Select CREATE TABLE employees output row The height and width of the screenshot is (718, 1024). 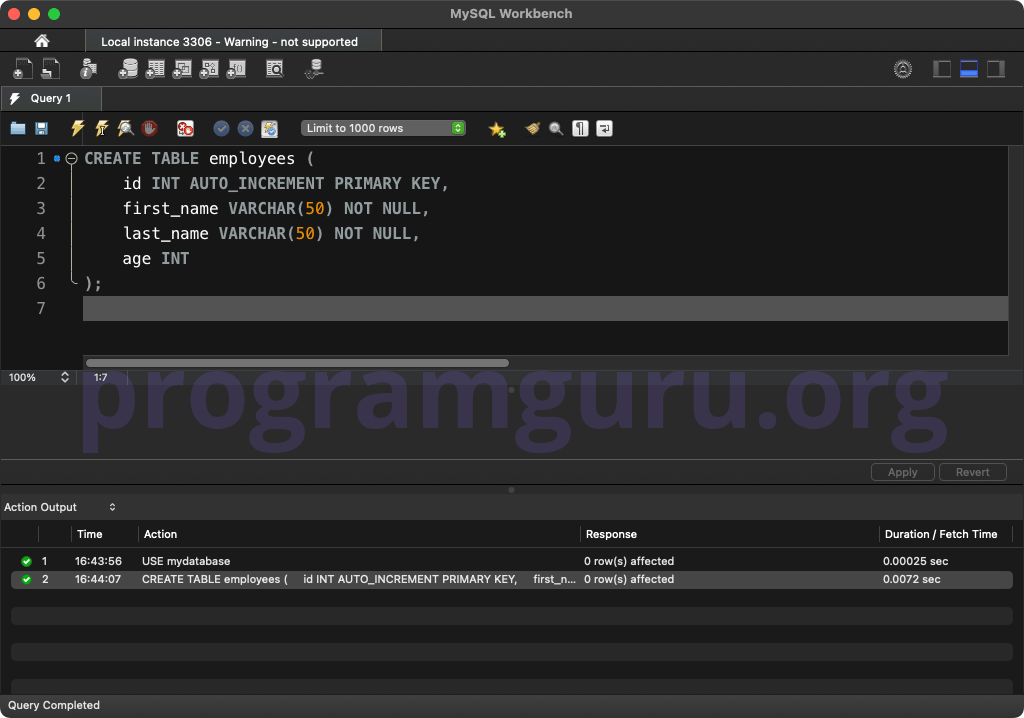(512, 579)
